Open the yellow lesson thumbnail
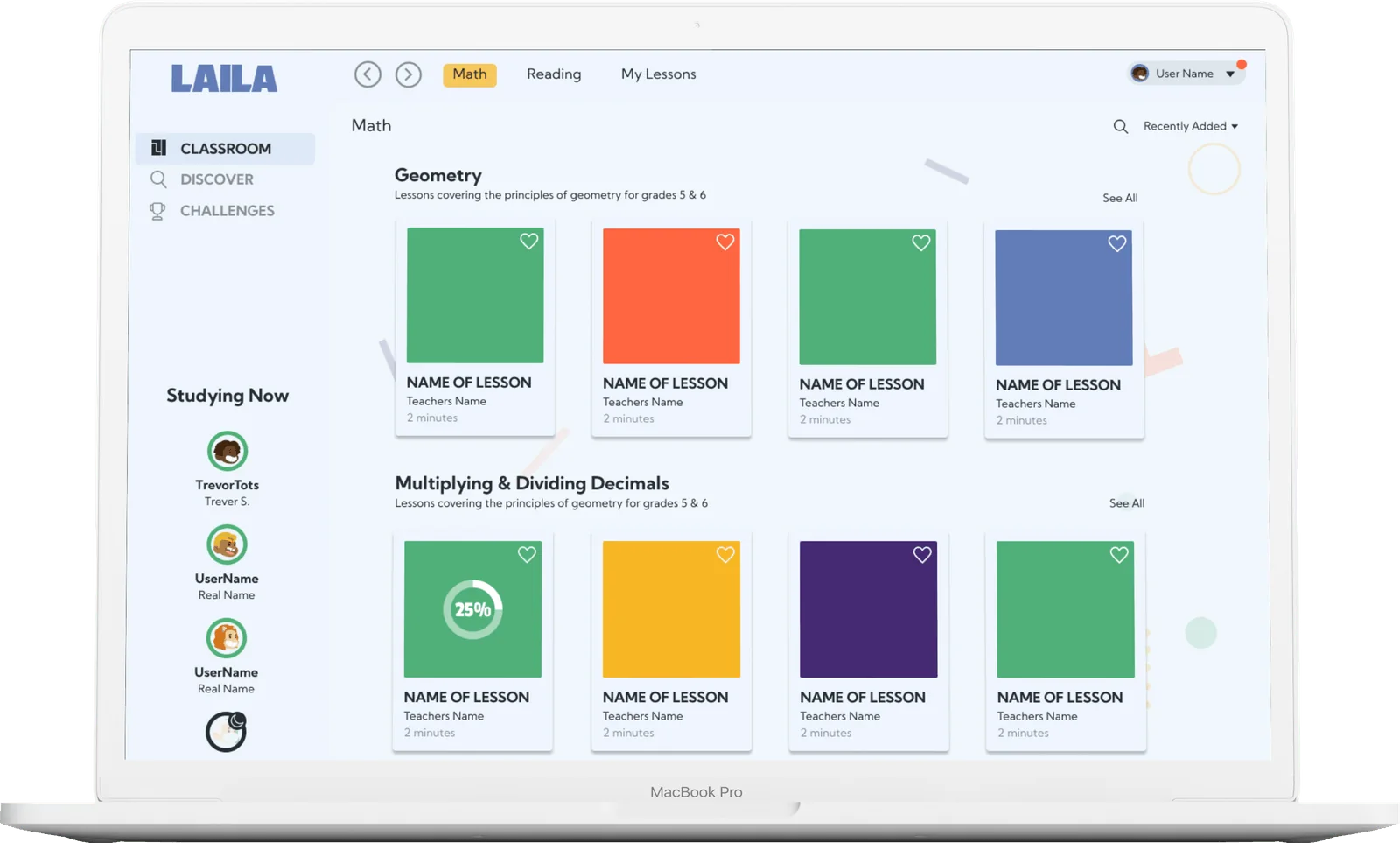The width and height of the screenshot is (1400, 843). click(671, 609)
